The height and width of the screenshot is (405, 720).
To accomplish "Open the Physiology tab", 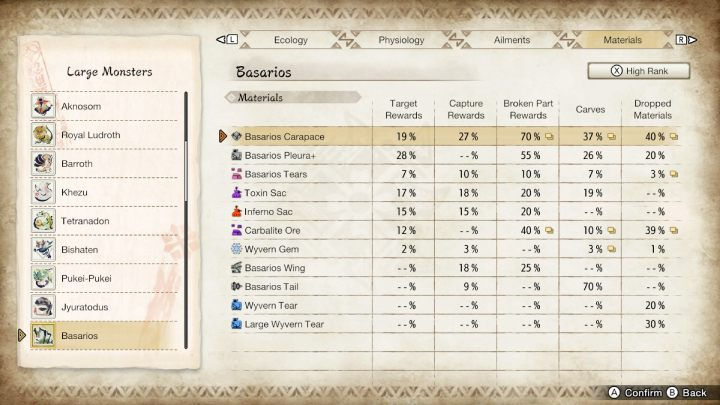I will [x=401, y=41].
